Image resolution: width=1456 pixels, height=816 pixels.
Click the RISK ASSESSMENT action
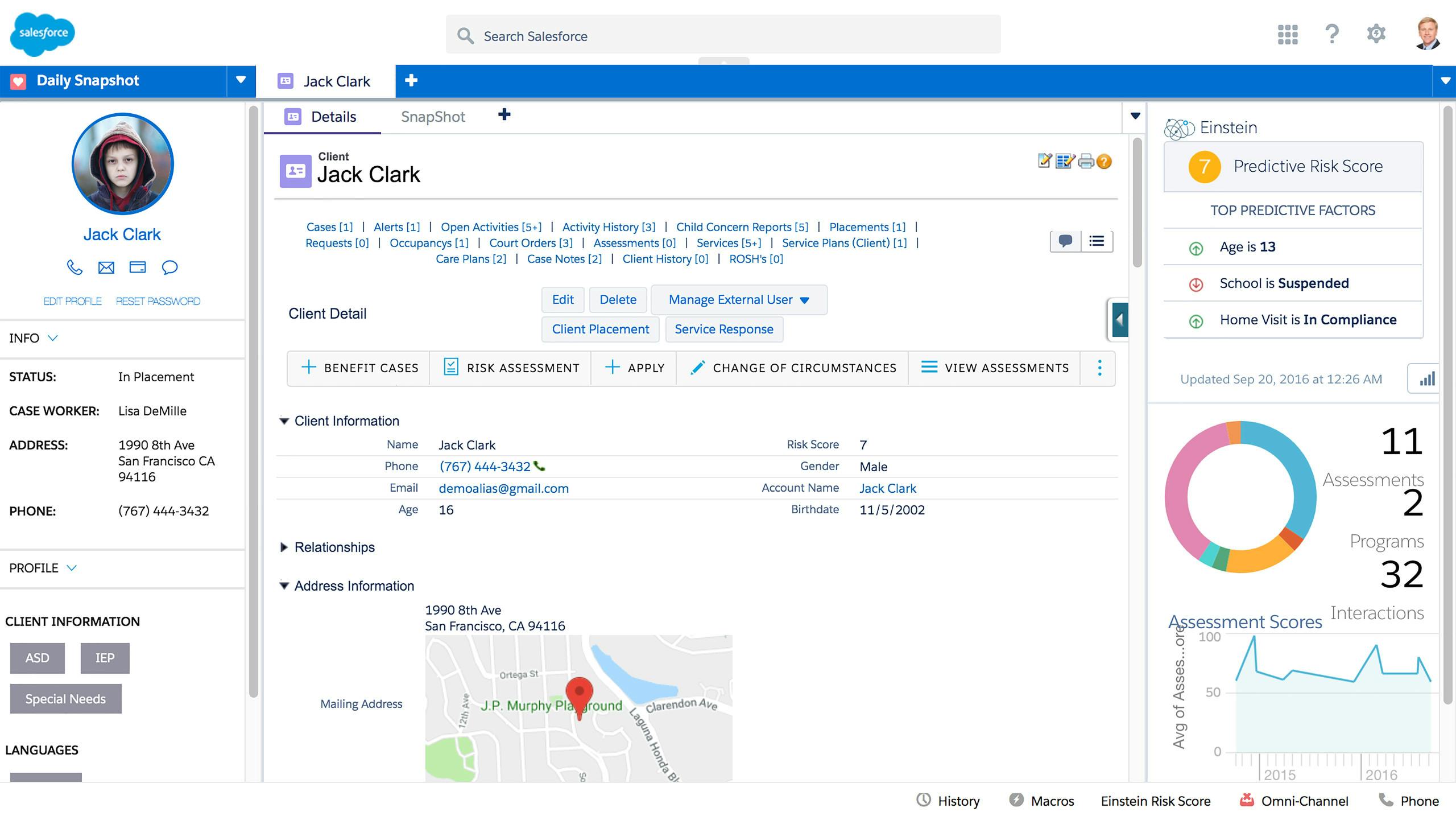pos(511,368)
